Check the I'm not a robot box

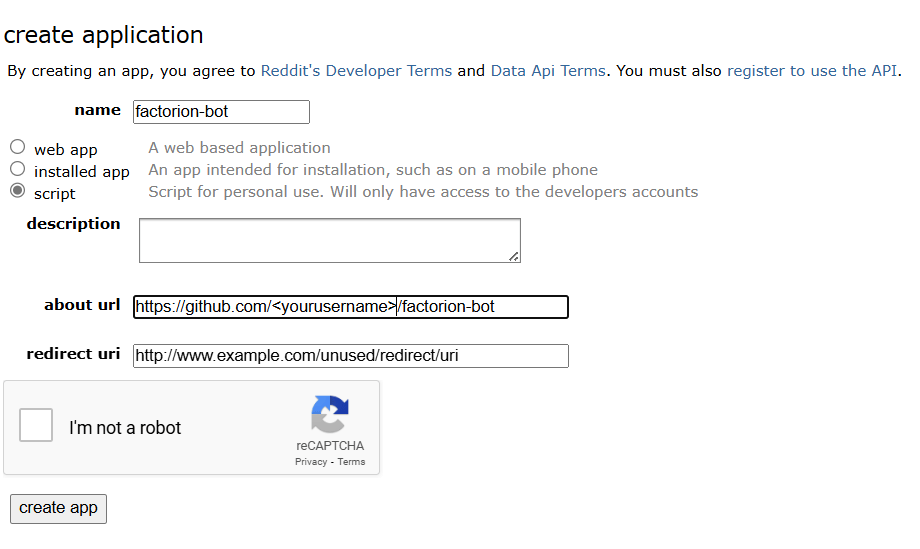point(36,426)
